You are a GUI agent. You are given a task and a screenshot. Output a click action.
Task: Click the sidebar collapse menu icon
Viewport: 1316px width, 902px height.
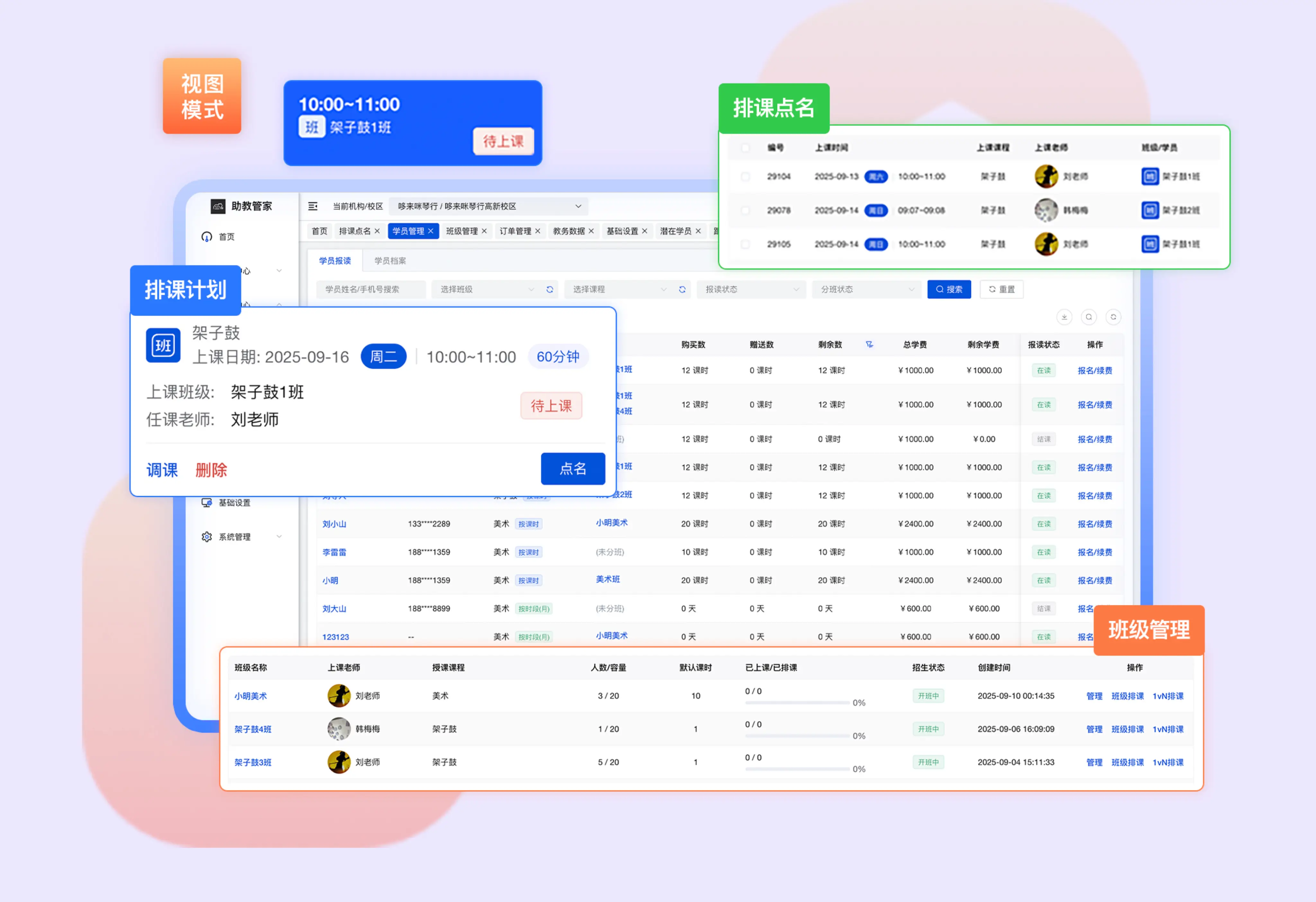313,206
